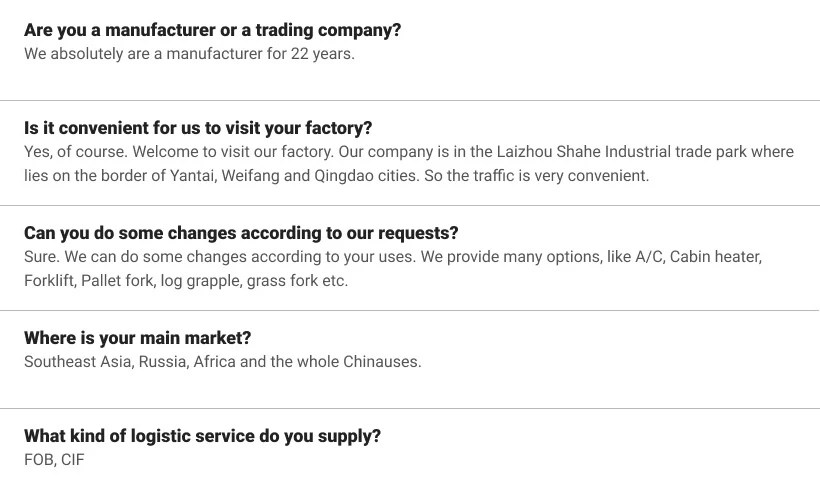This screenshot has height=488, width=820.
Task: Click the line starting "Yes, of course"
Action: pyautogui.click(x=408, y=152)
